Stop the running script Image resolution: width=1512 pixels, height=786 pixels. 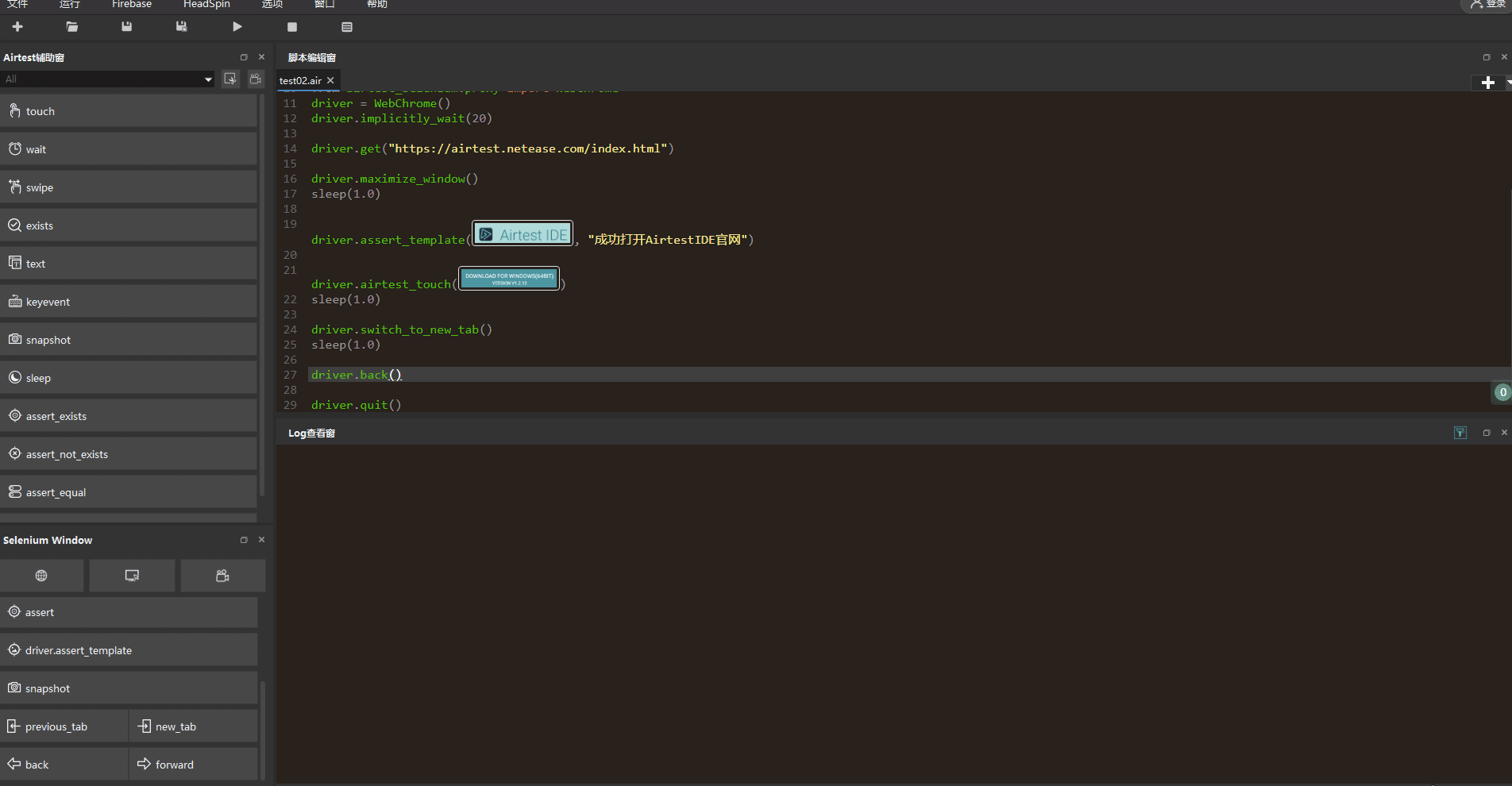coord(292,27)
